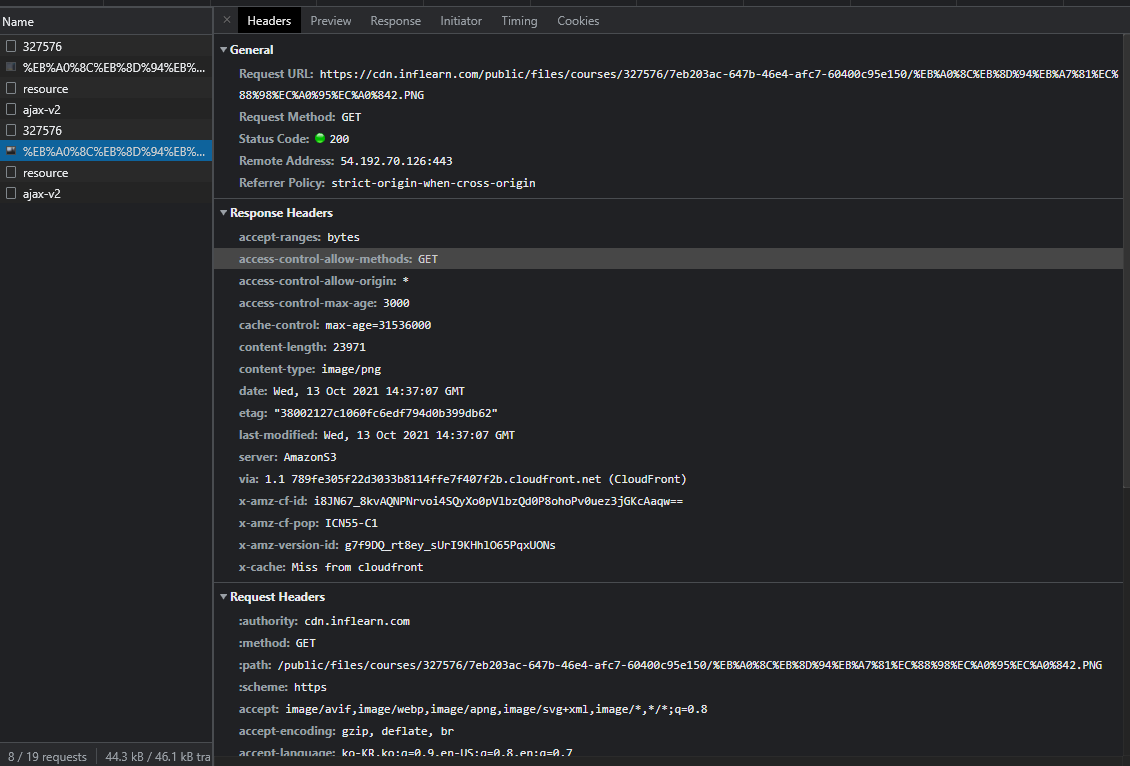Image resolution: width=1130 pixels, height=766 pixels.
Task: Sort requests by the Name column header
Action: 18,22
